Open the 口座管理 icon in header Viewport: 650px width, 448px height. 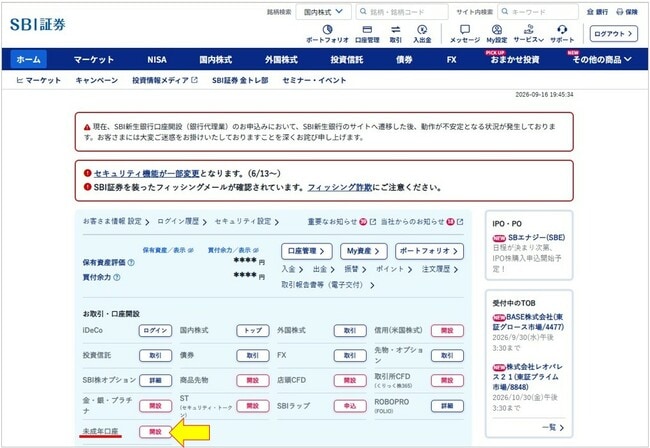(367, 34)
